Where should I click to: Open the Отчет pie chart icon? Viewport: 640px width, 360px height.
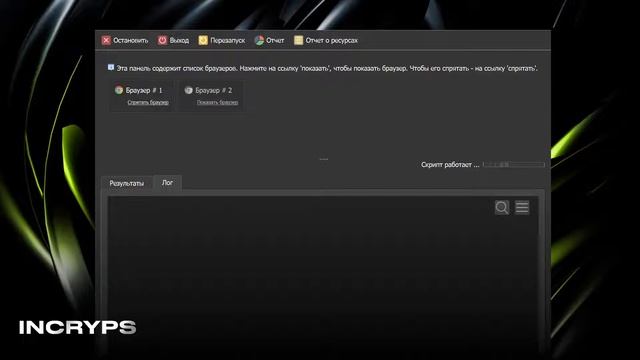pos(259,40)
